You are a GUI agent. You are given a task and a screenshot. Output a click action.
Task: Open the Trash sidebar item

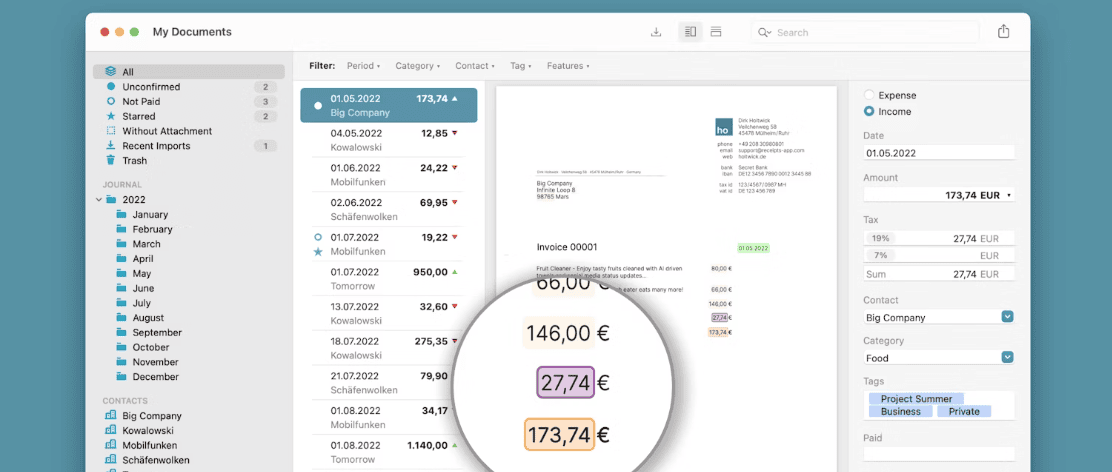(189, 160)
